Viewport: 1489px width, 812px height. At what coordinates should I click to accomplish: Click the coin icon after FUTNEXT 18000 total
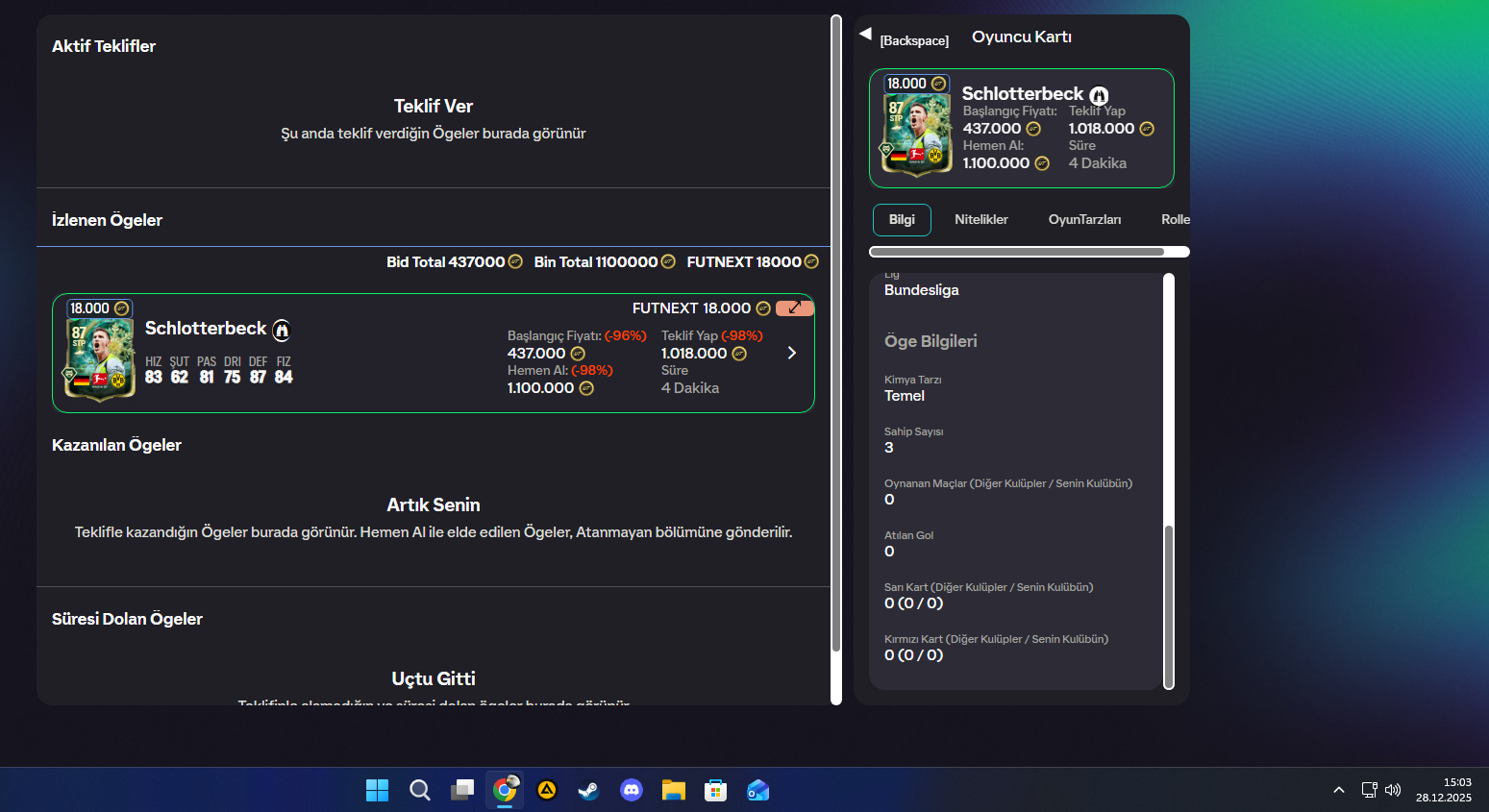811,261
